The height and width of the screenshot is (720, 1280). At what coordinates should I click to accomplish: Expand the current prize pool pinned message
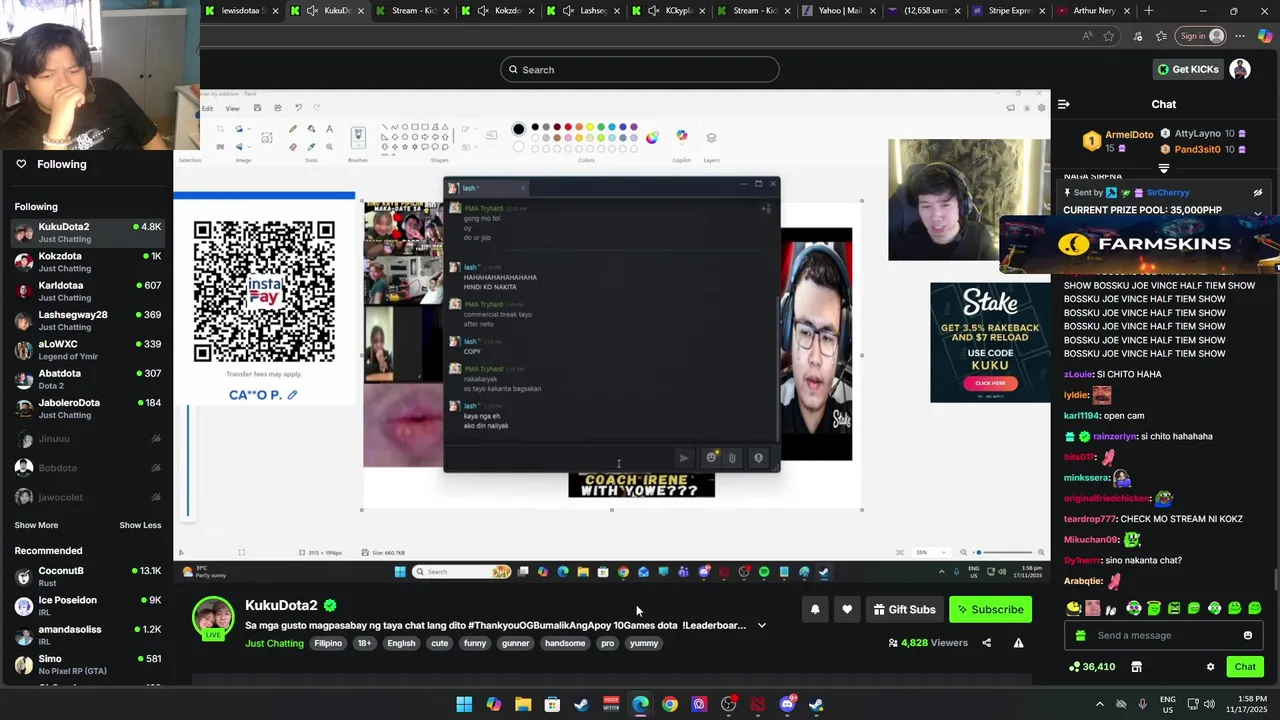coord(1258,212)
